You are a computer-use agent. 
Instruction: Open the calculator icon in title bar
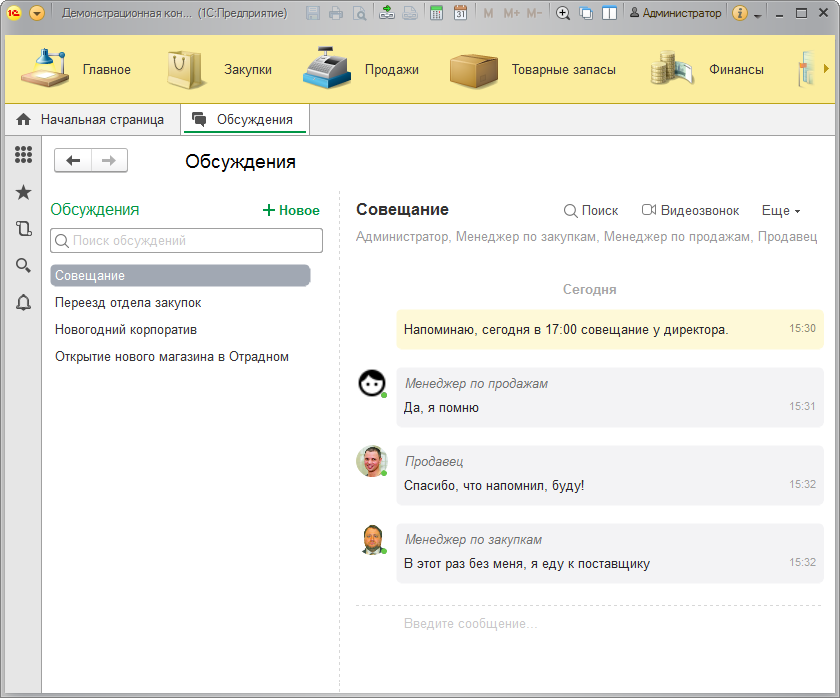coord(436,13)
